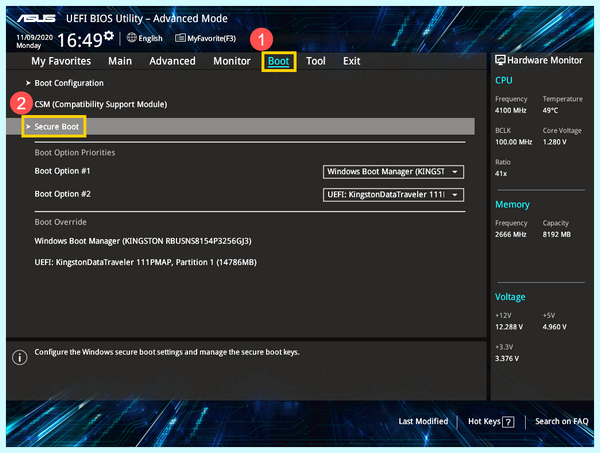Click CPU frequency value 4100 MHz

click(x=510, y=110)
